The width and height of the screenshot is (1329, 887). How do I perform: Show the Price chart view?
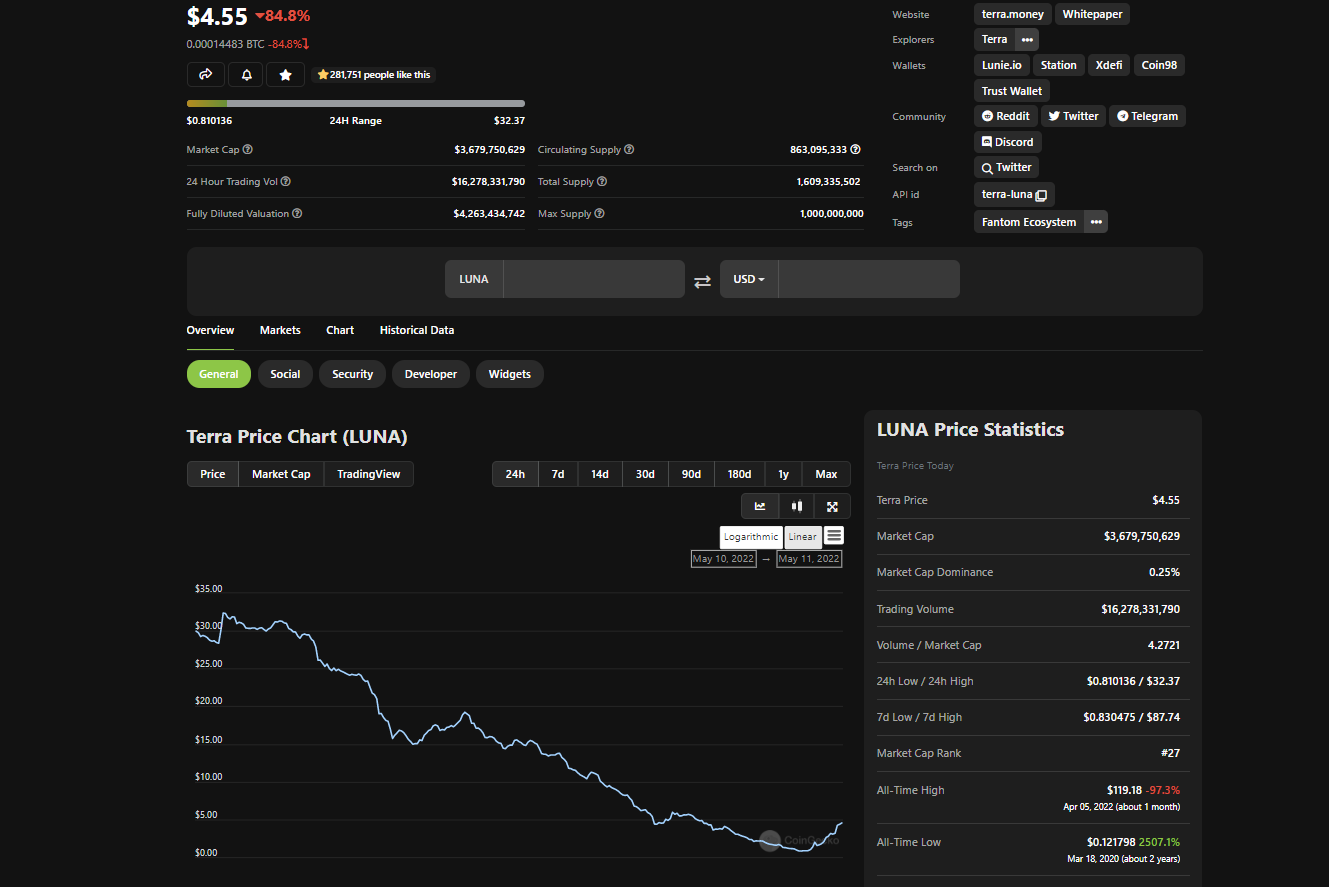coord(213,474)
